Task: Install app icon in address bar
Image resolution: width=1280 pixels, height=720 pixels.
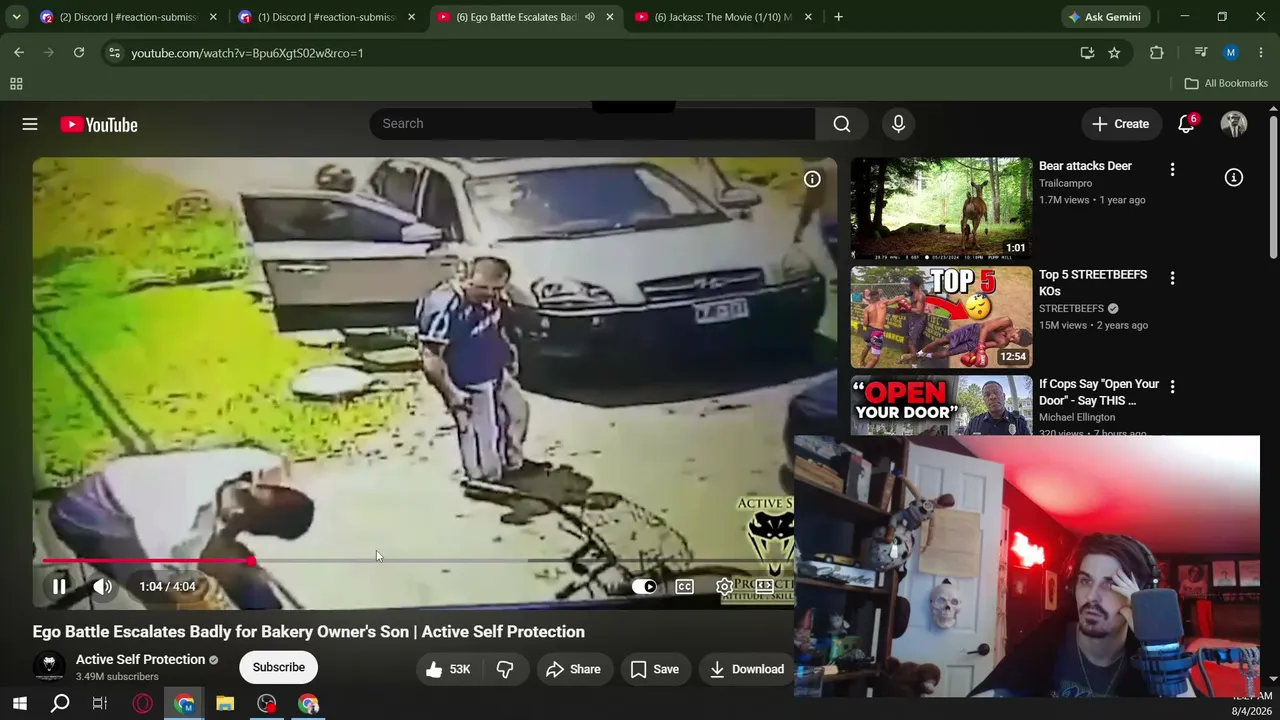Action: pyautogui.click(x=1087, y=53)
